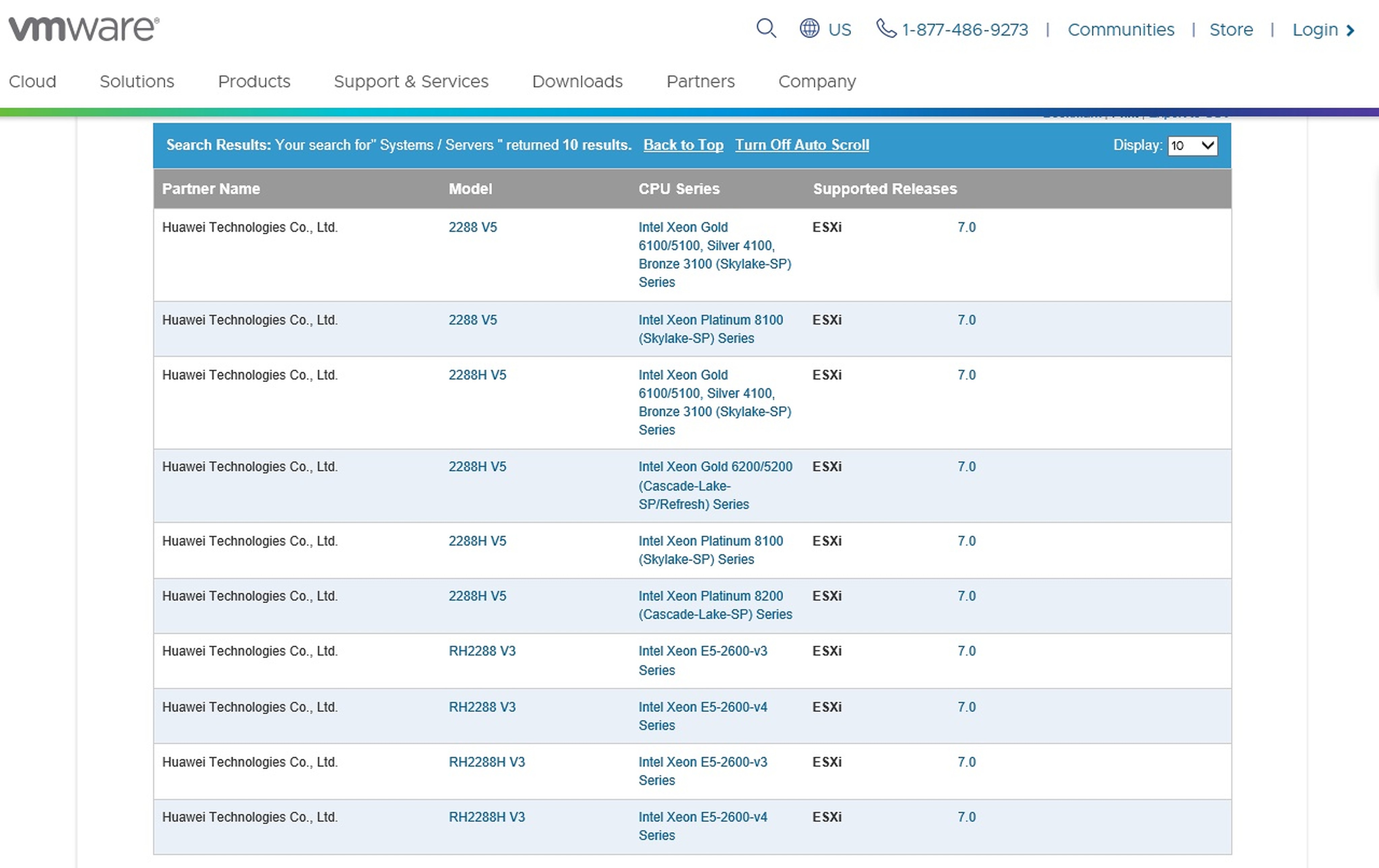The height and width of the screenshot is (868, 1379).
Task: Click the Login chevron arrow
Action: 1350,30
